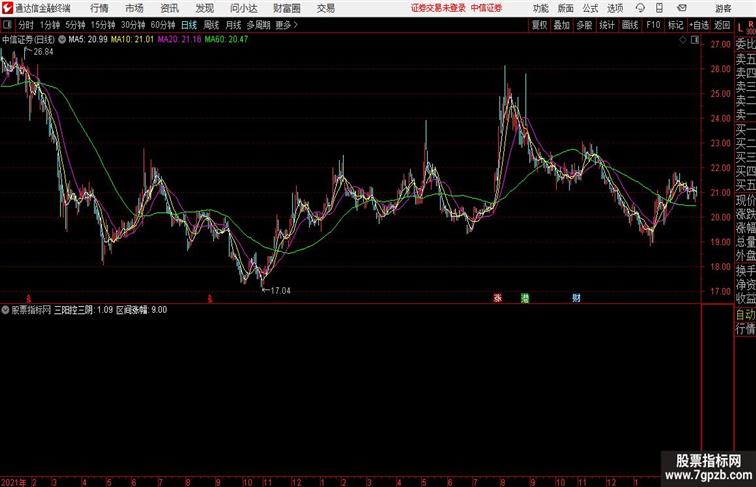Click the 返回 back button

click(722, 25)
